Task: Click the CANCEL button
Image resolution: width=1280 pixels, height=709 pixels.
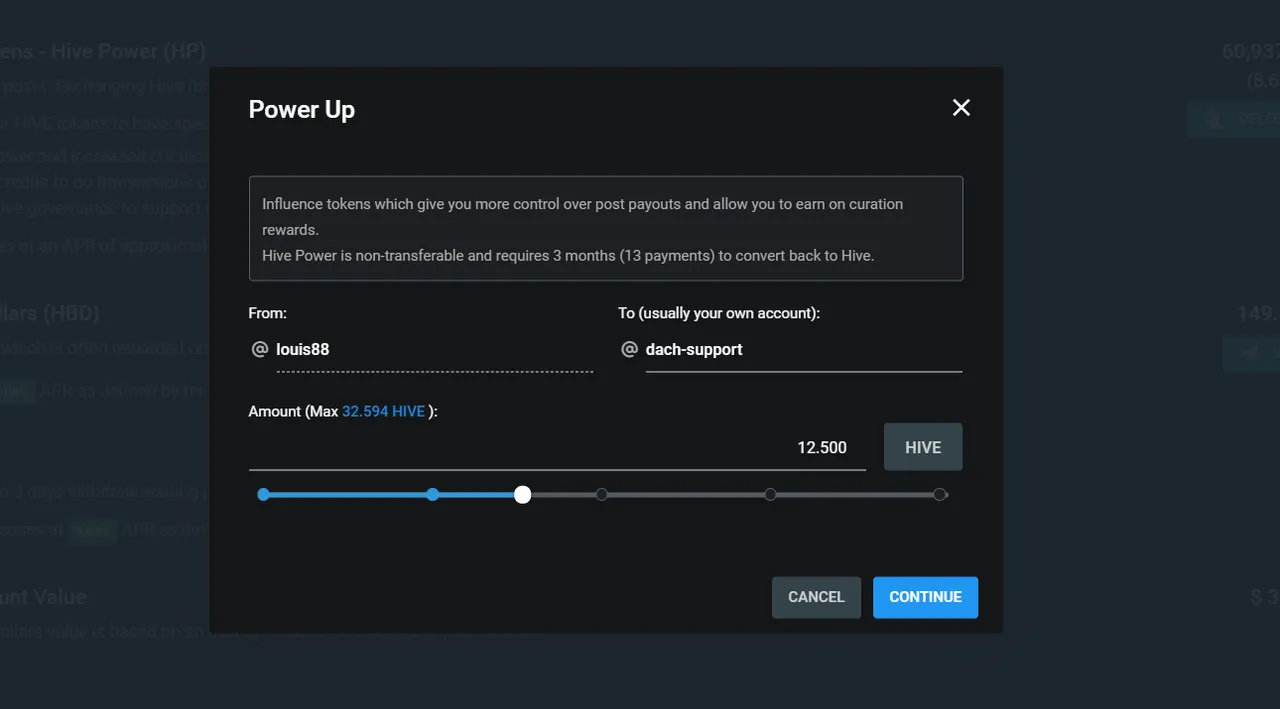Action: 816,597
